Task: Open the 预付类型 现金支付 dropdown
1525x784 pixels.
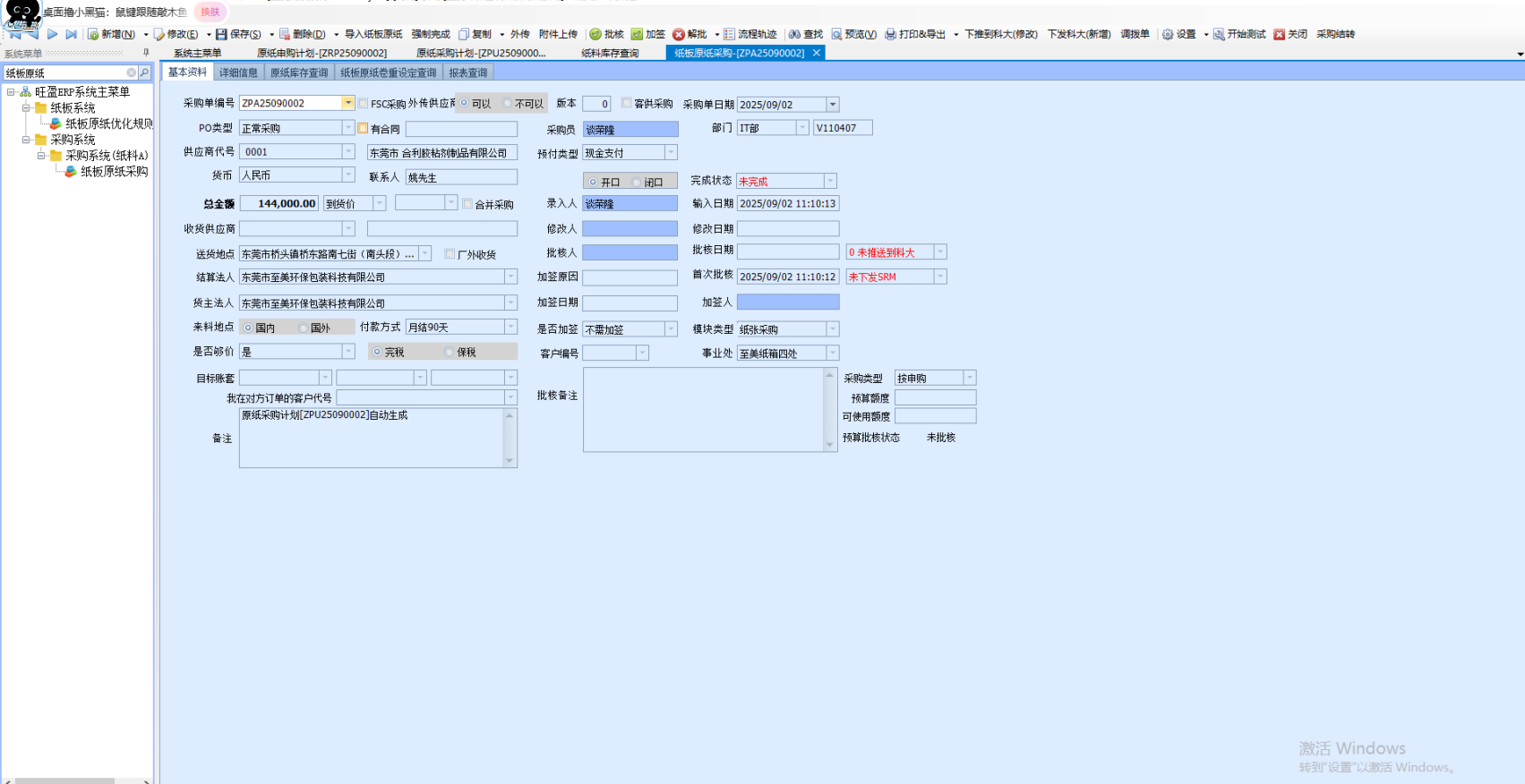Action: 671,153
